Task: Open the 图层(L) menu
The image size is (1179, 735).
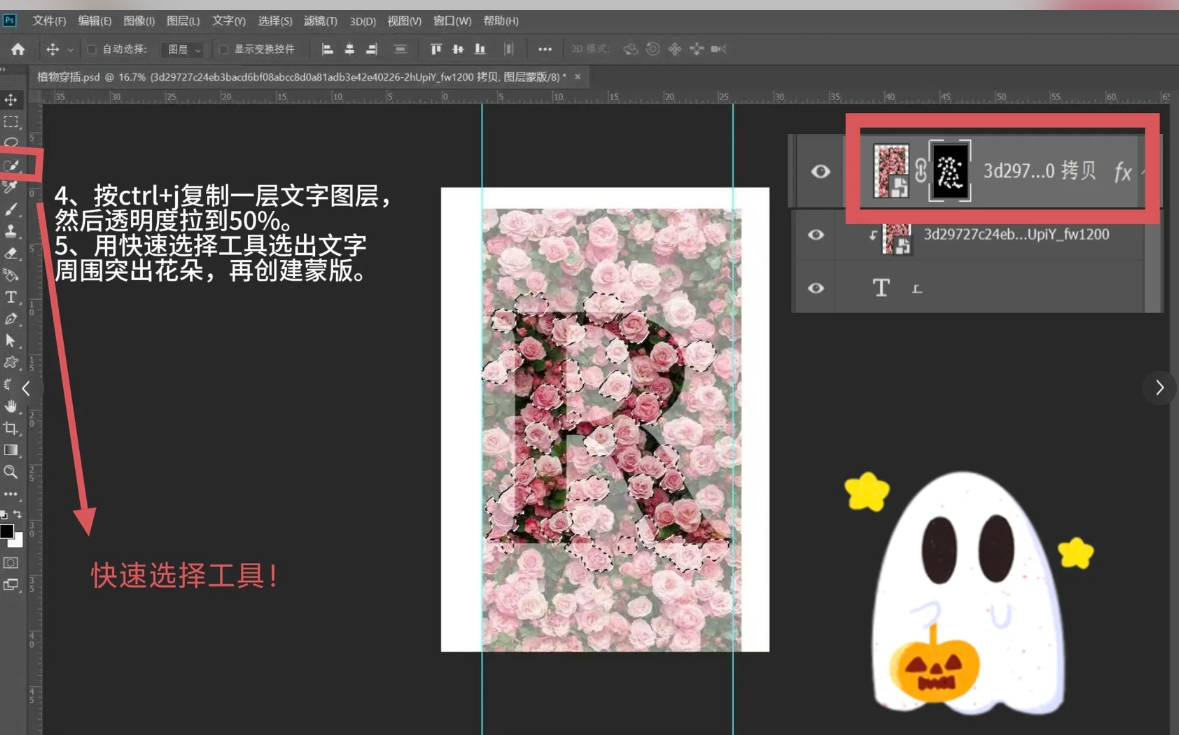Action: [x=183, y=21]
